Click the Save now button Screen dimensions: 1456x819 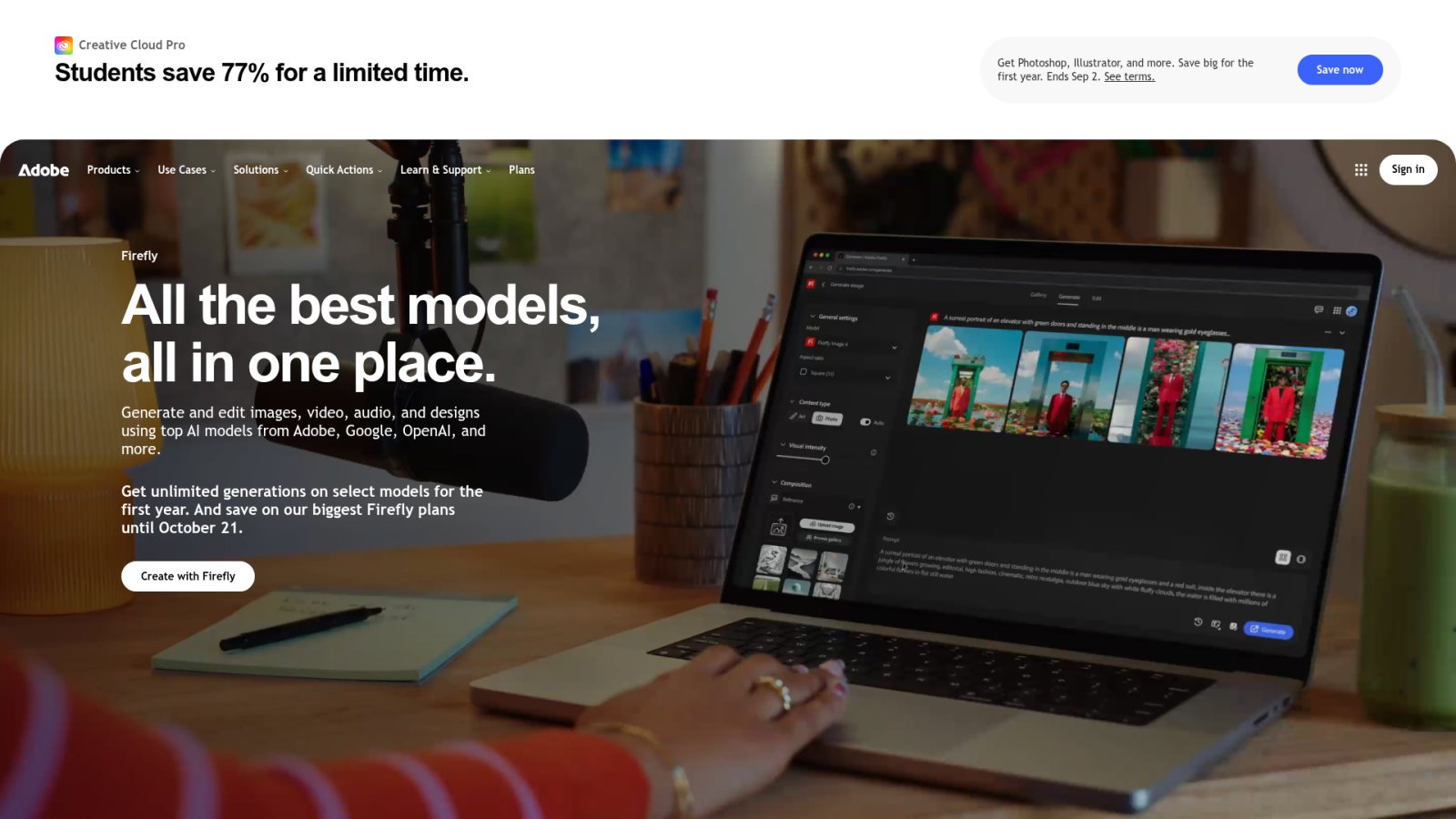pos(1340,69)
